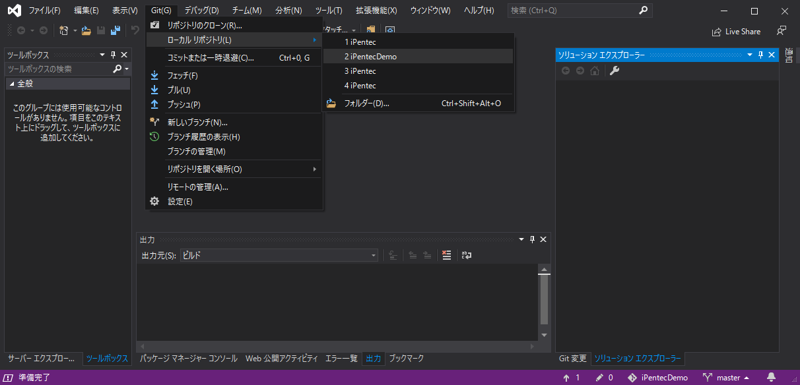Click the Save All toolbar icon
800x385 pixels.
click(115, 31)
